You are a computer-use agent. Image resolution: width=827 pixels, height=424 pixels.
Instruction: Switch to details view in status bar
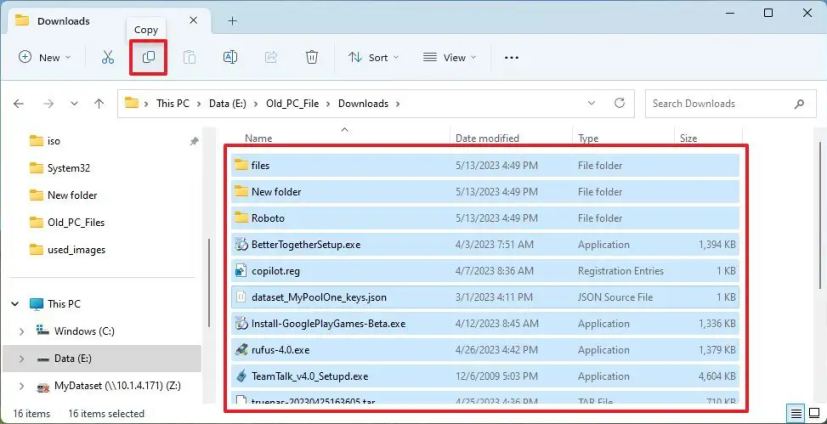796,413
